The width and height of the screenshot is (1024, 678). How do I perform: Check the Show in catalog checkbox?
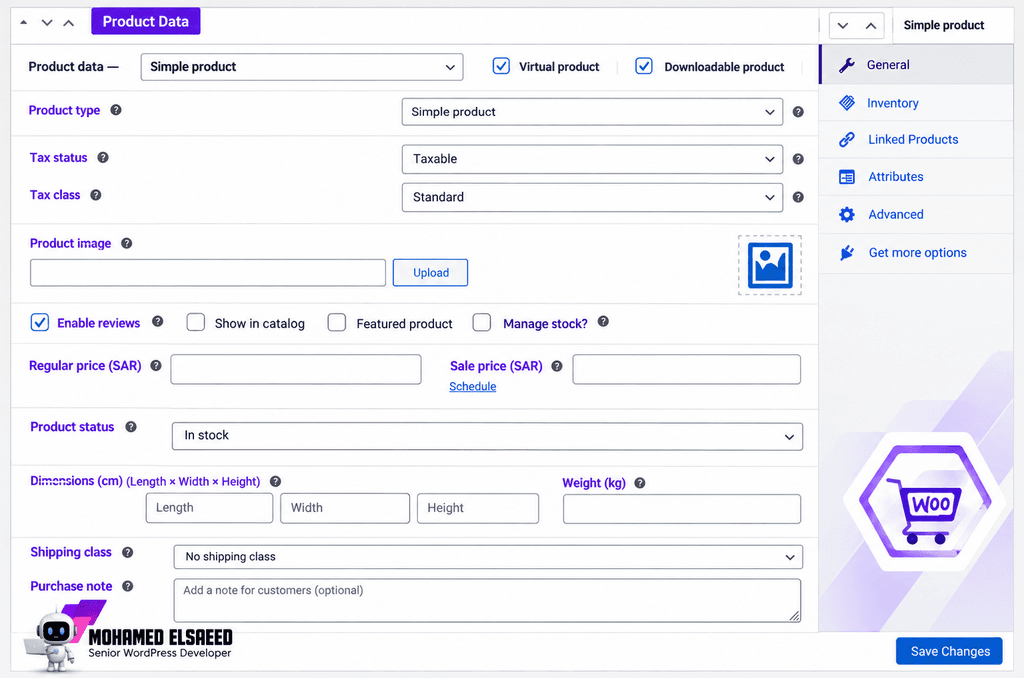click(x=196, y=322)
